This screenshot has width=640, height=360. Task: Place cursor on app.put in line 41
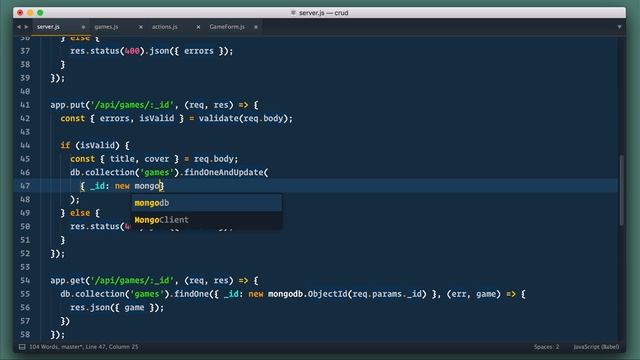67,105
